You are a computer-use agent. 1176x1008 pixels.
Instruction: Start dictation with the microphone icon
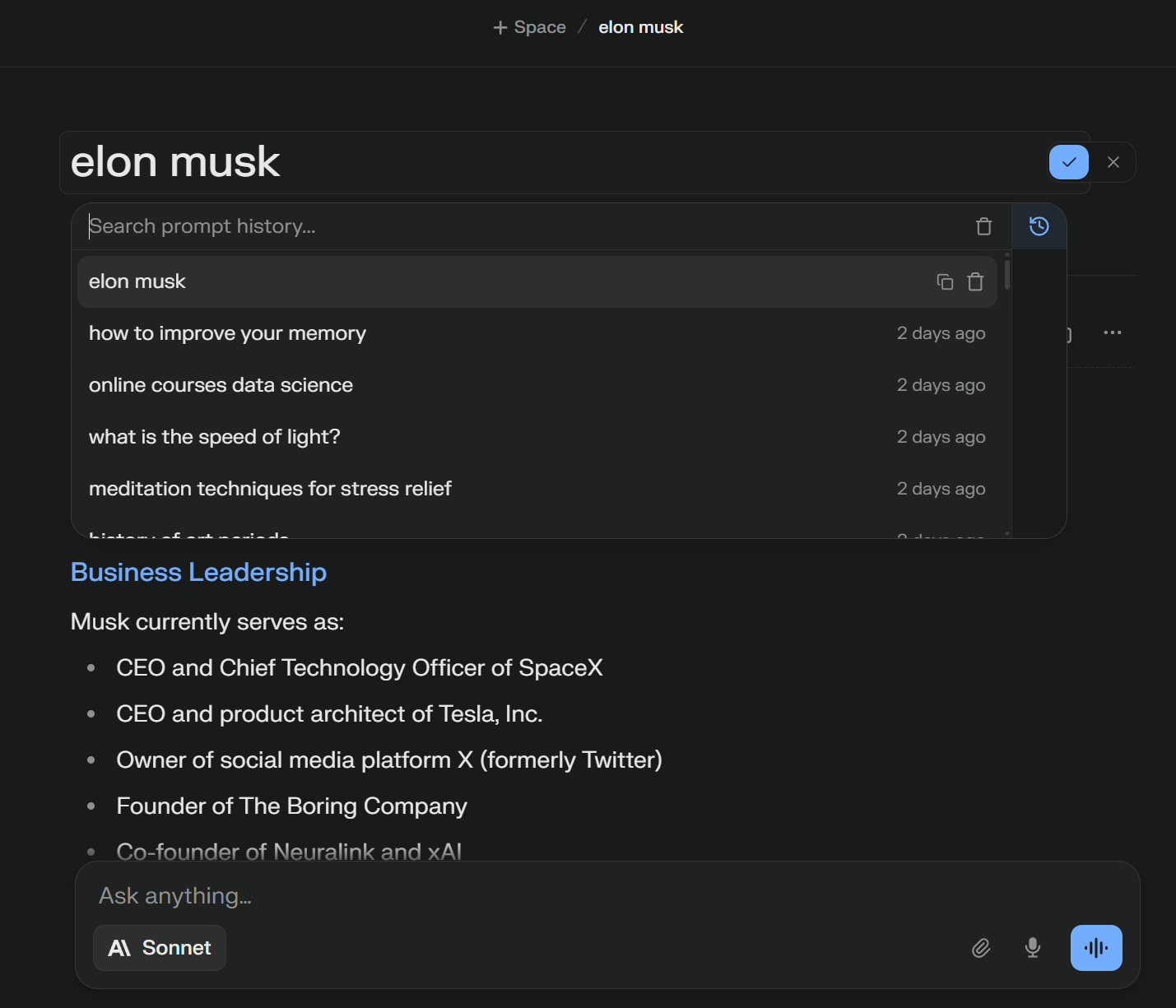click(1033, 948)
